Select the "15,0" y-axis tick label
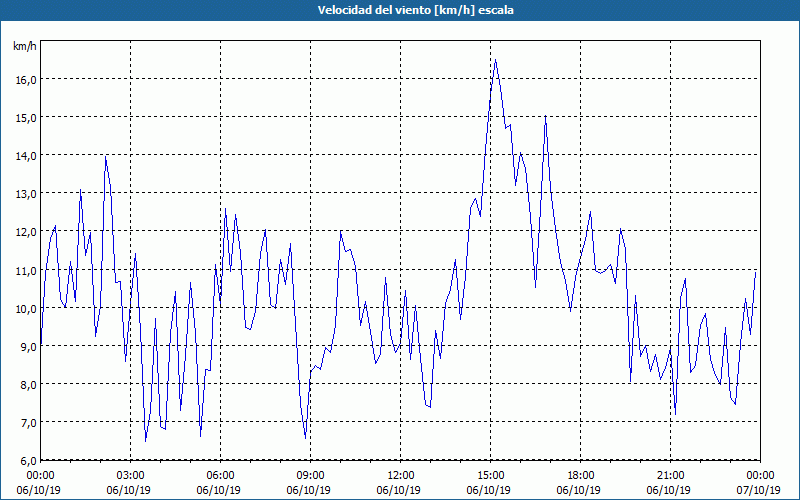Screen dimensions: 800x500 (25, 118)
